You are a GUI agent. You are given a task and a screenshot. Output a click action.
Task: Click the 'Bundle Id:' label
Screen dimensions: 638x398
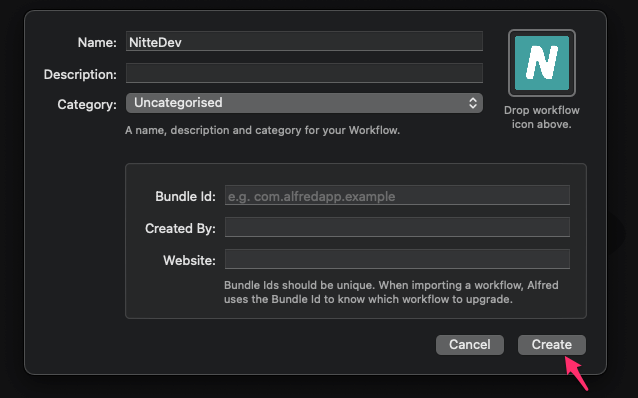tap(186, 197)
